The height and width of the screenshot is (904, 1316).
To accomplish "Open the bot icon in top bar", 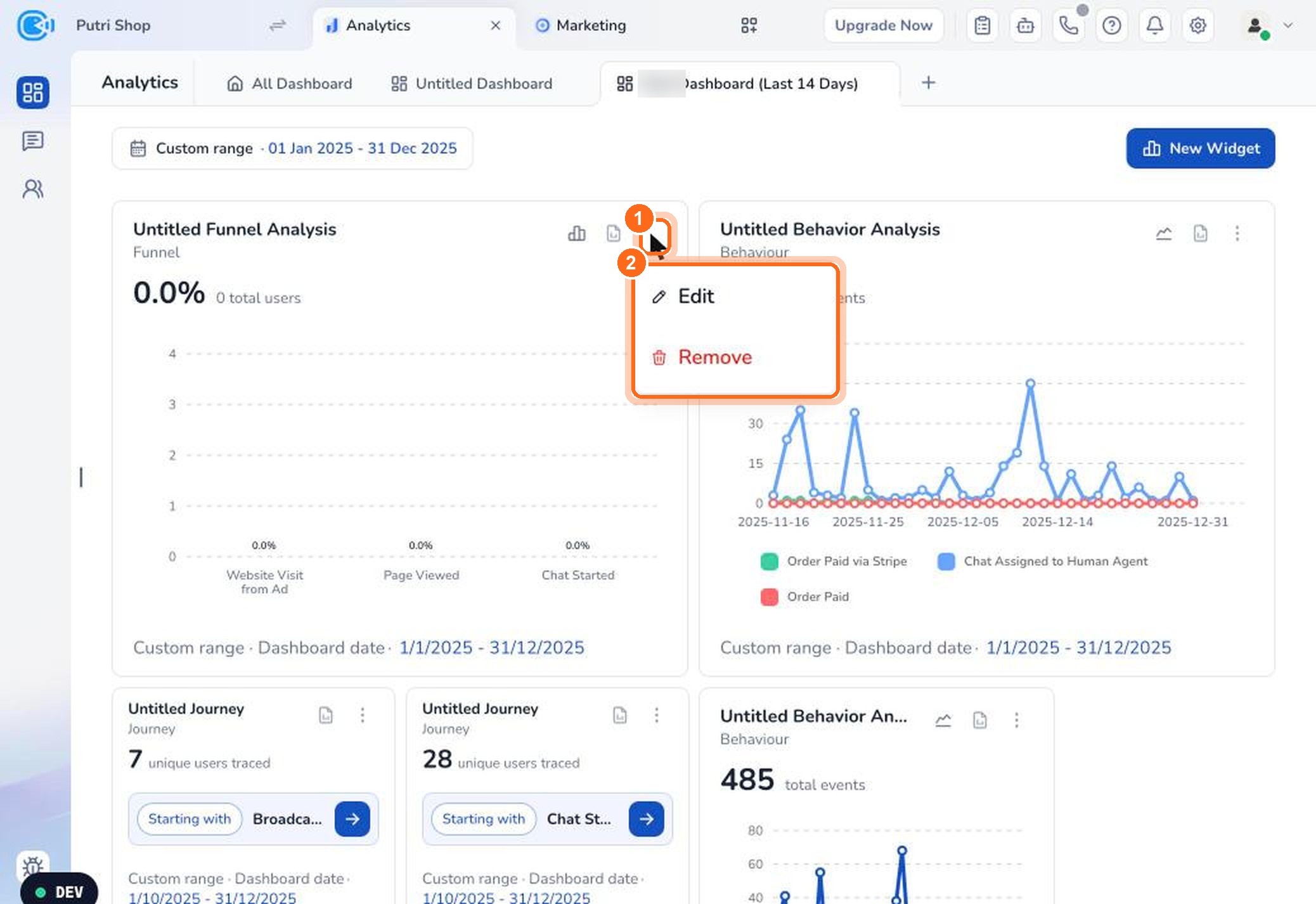I will [1026, 25].
